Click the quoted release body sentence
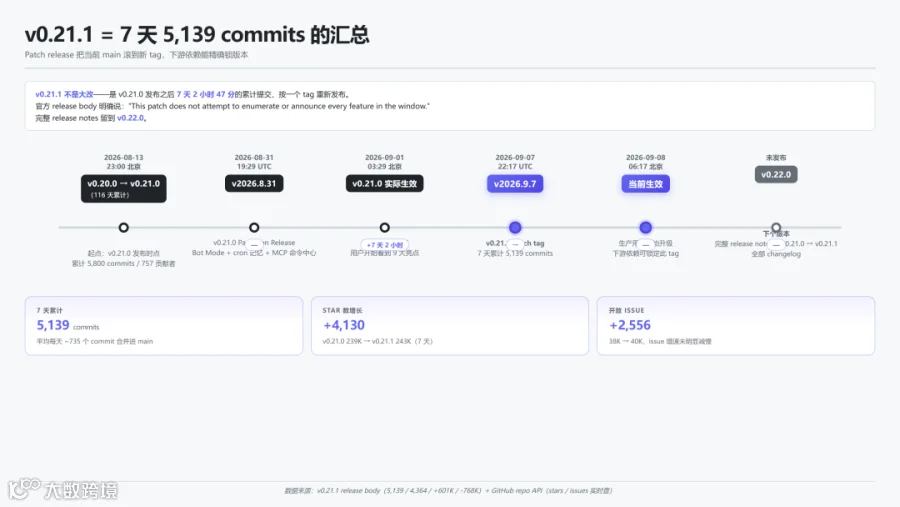Viewport: 900px width, 507px height. (279, 106)
